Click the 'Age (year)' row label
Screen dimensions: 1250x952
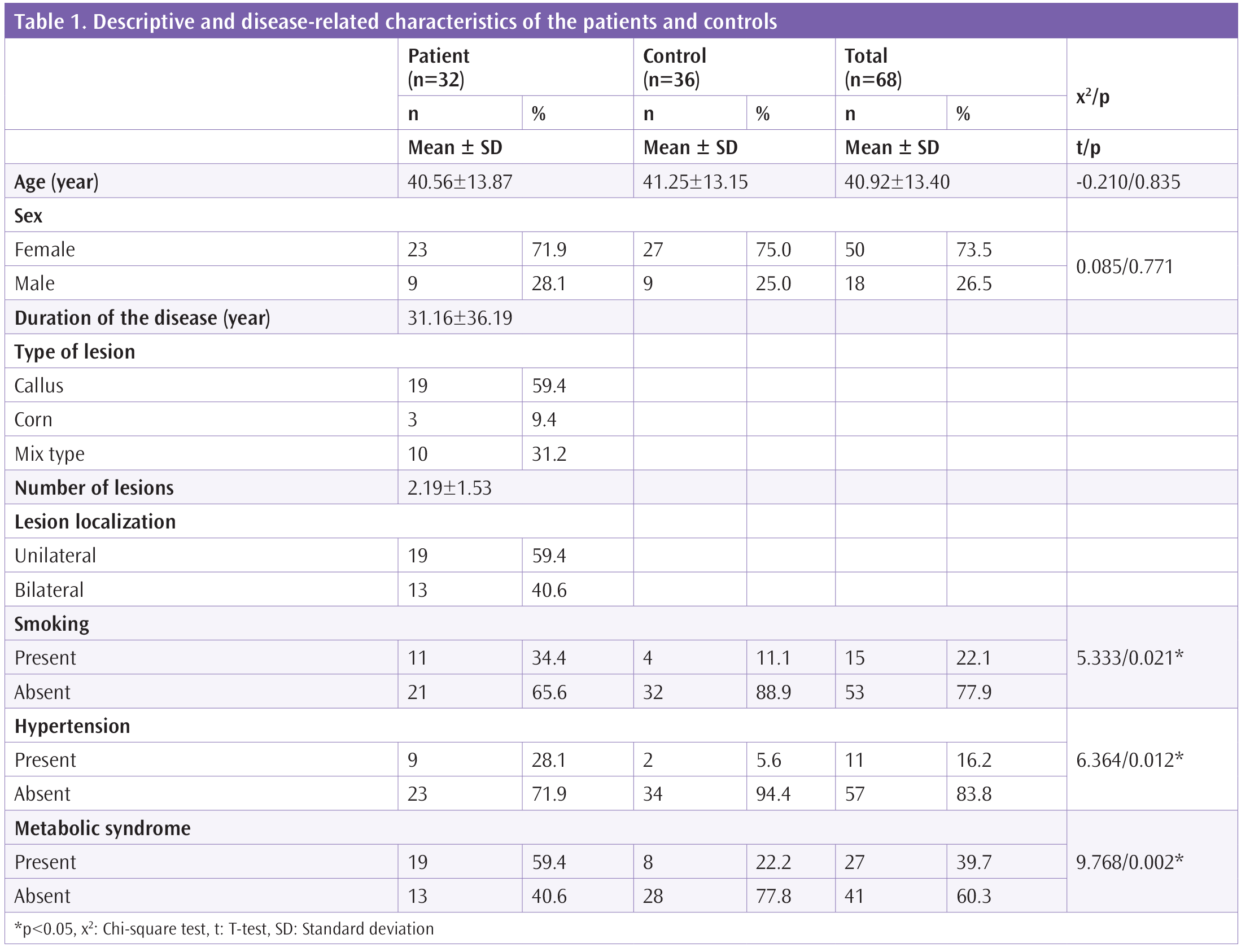[56, 182]
